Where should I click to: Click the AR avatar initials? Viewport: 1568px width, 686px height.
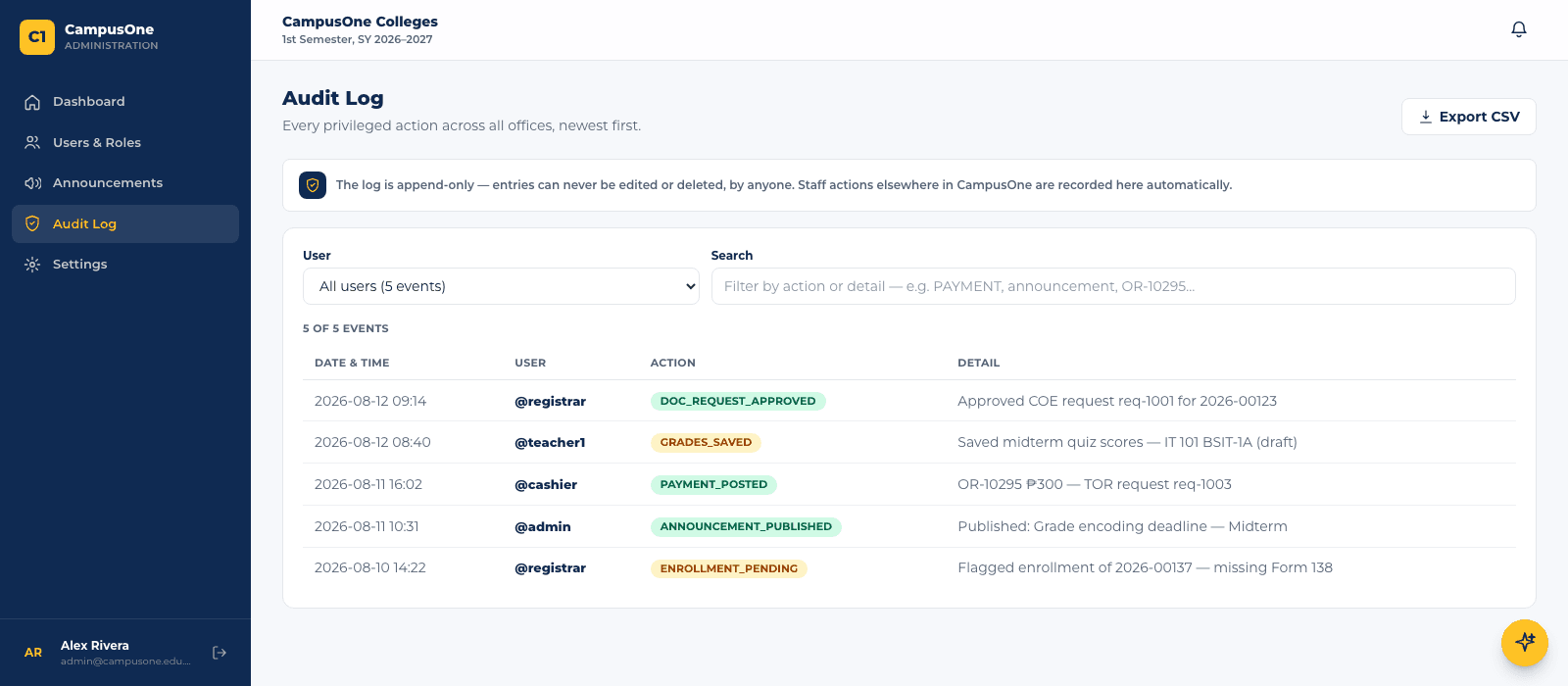coord(33,653)
